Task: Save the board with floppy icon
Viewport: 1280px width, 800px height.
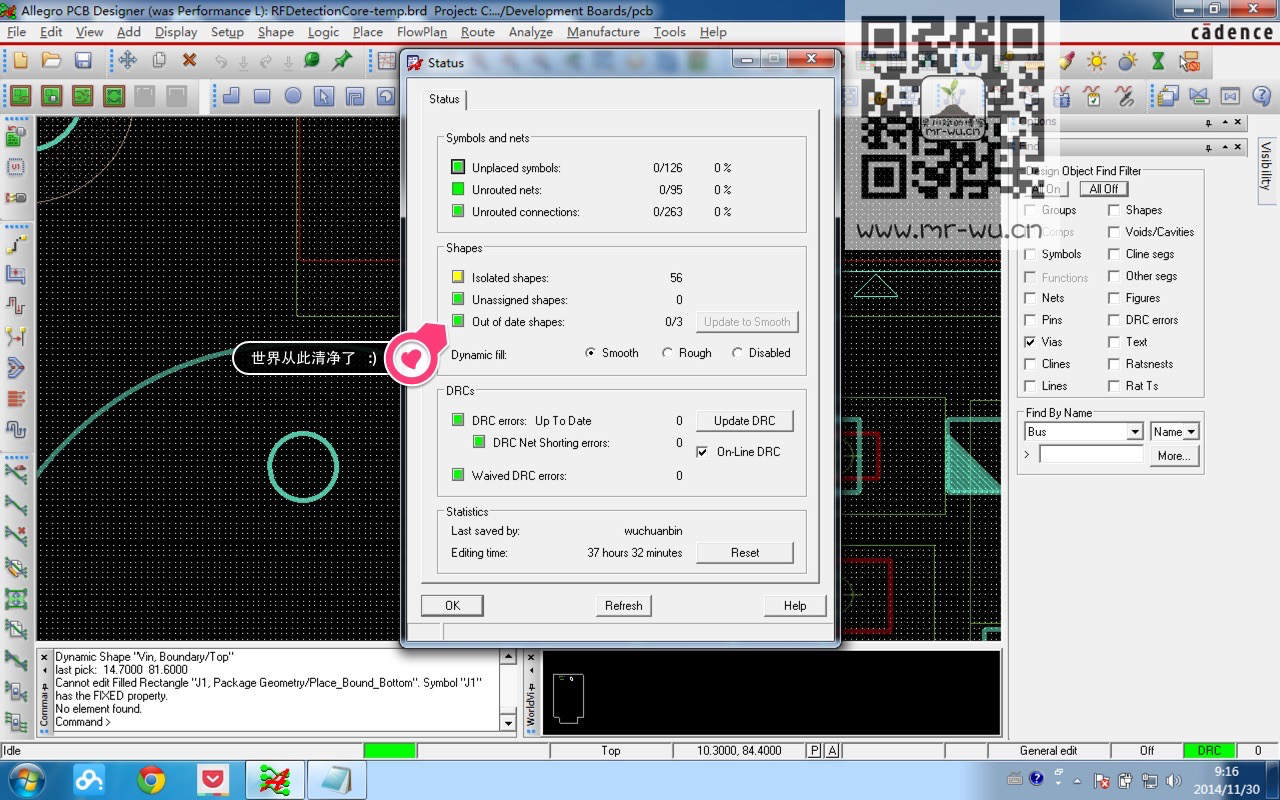Action: [83, 61]
